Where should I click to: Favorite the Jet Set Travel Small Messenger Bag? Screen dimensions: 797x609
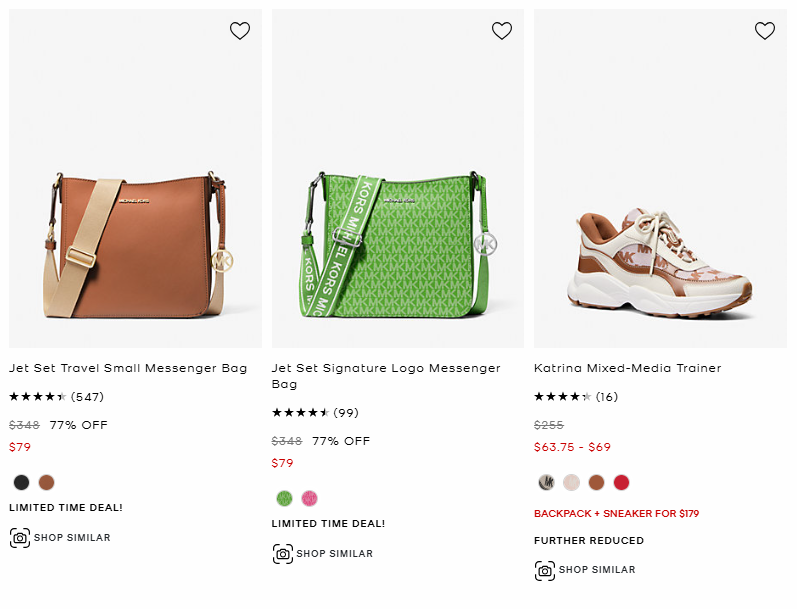click(x=240, y=31)
